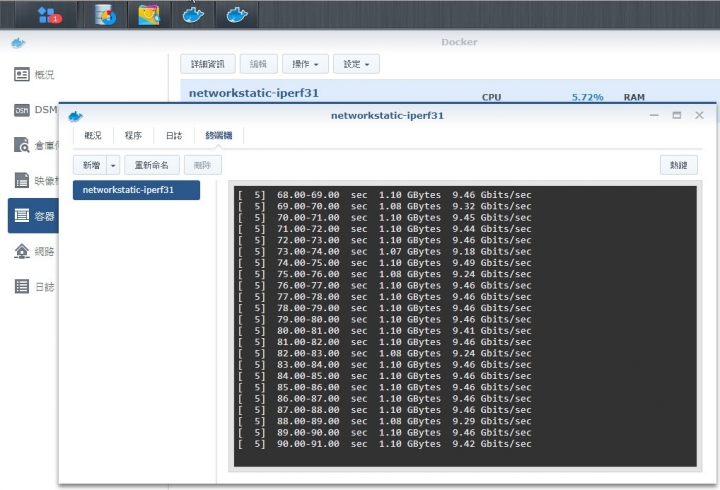Click whale icon in container dialog title
Viewport: 720px width, 490px height.
coord(75,116)
